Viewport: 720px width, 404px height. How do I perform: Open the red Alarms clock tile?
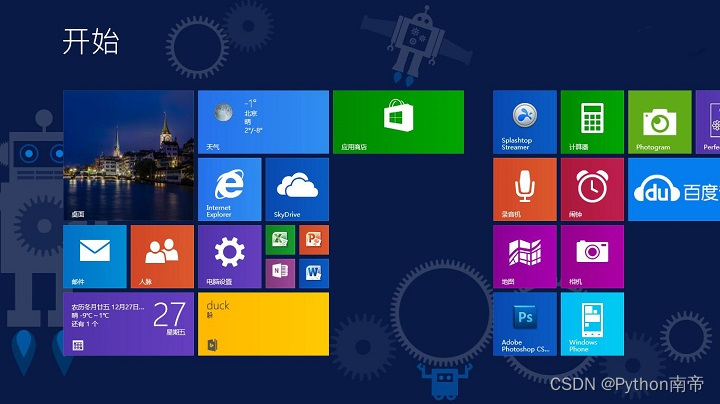[592, 189]
